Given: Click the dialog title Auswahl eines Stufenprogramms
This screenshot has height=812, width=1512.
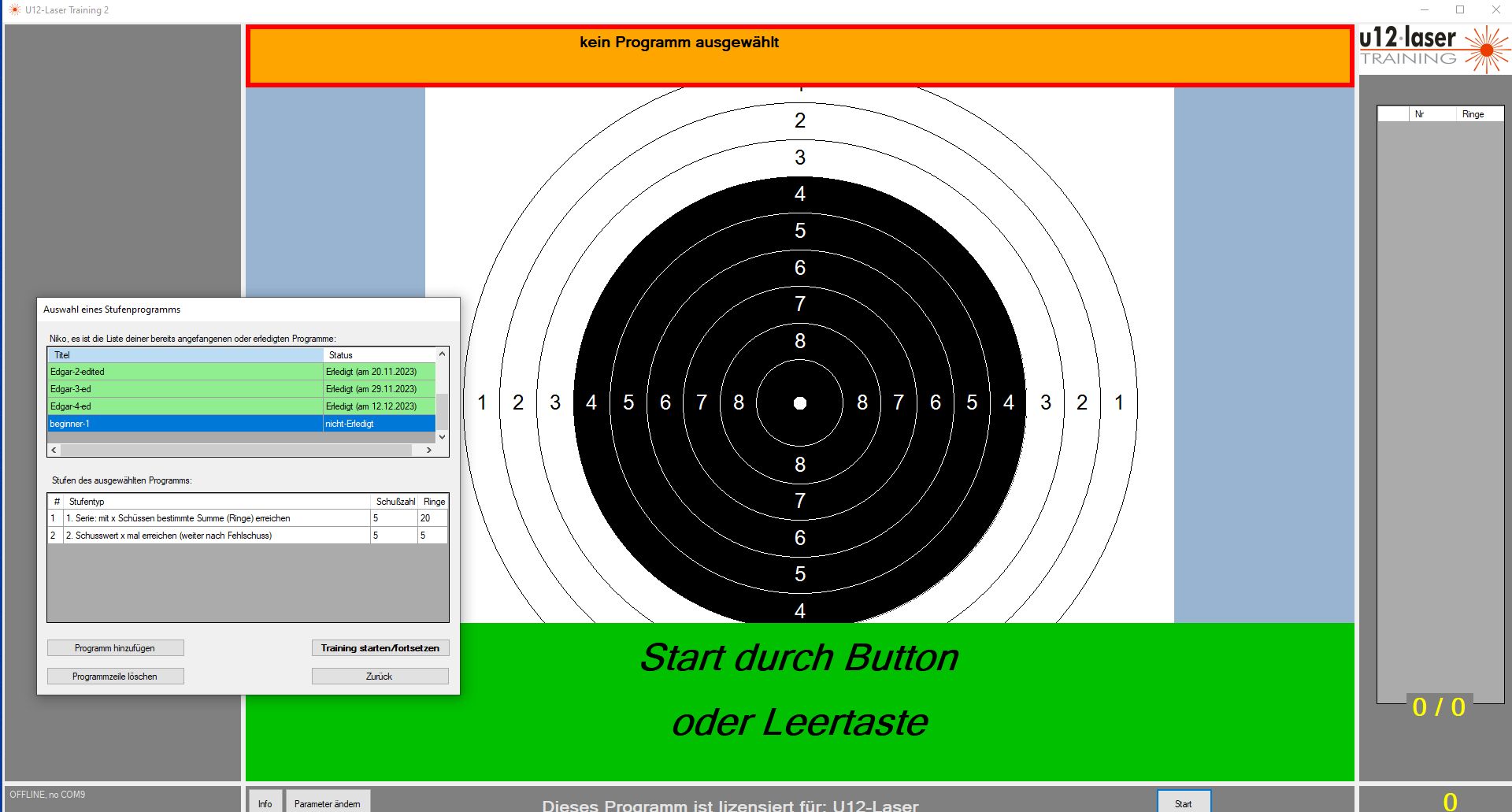Looking at the screenshot, I should pos(112,310).
